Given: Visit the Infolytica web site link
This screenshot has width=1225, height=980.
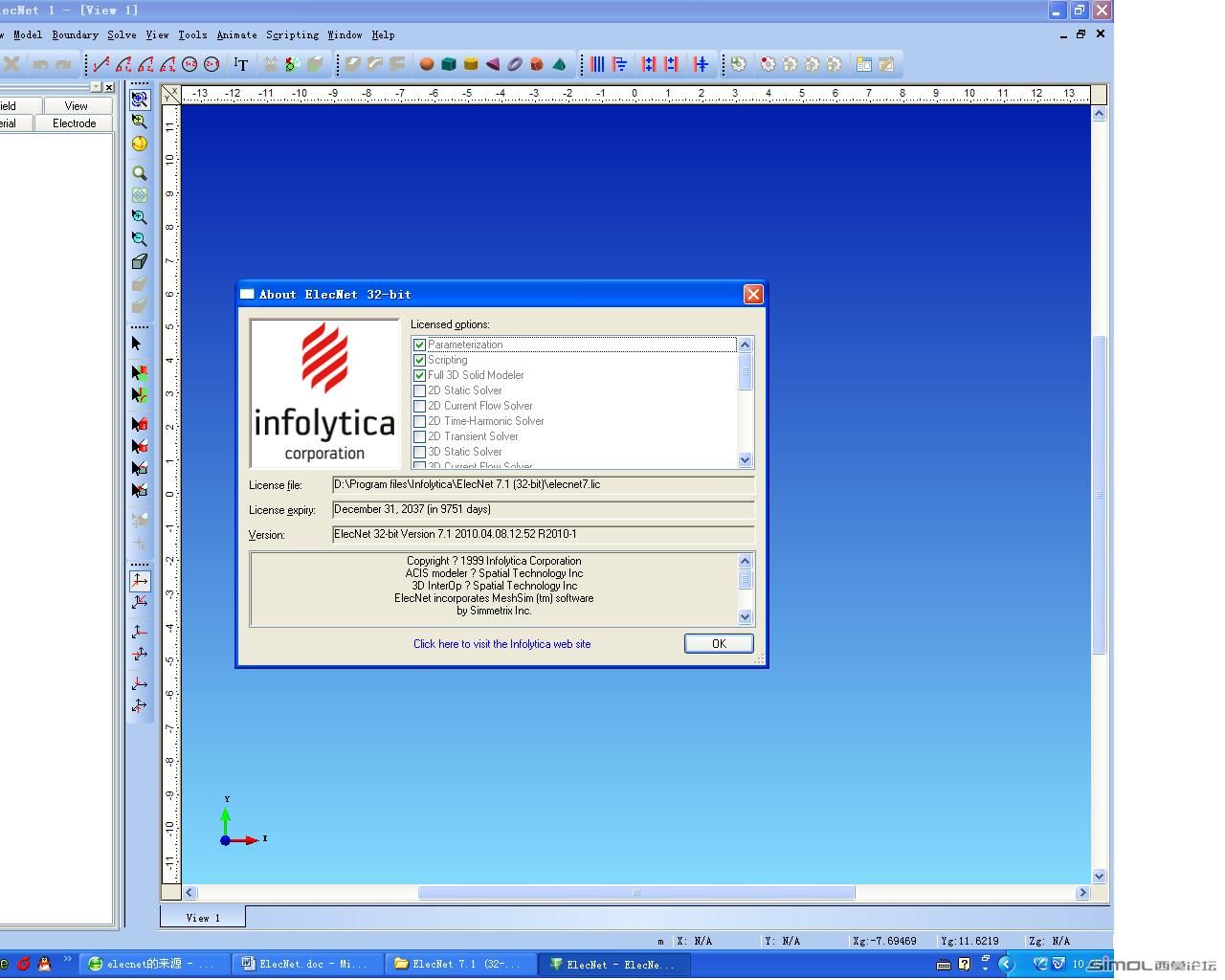Looking at the screenshot, I should tap(501, 644).
